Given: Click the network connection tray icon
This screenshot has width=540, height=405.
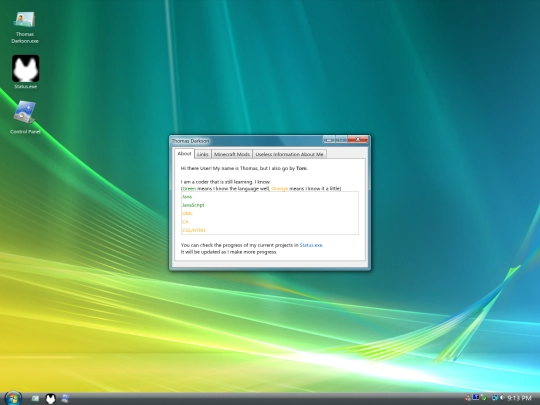Looking at the screenshot, I should click(496, 397).
